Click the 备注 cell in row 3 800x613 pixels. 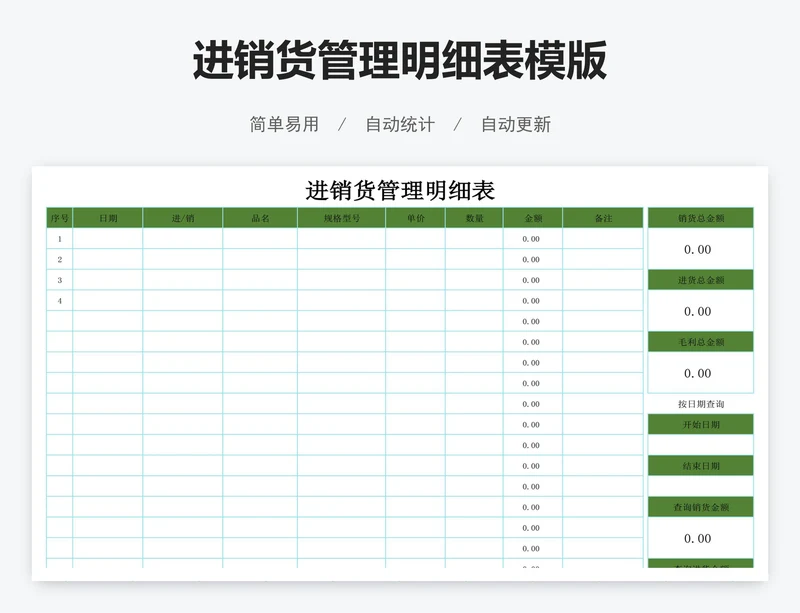pos(603,280)
